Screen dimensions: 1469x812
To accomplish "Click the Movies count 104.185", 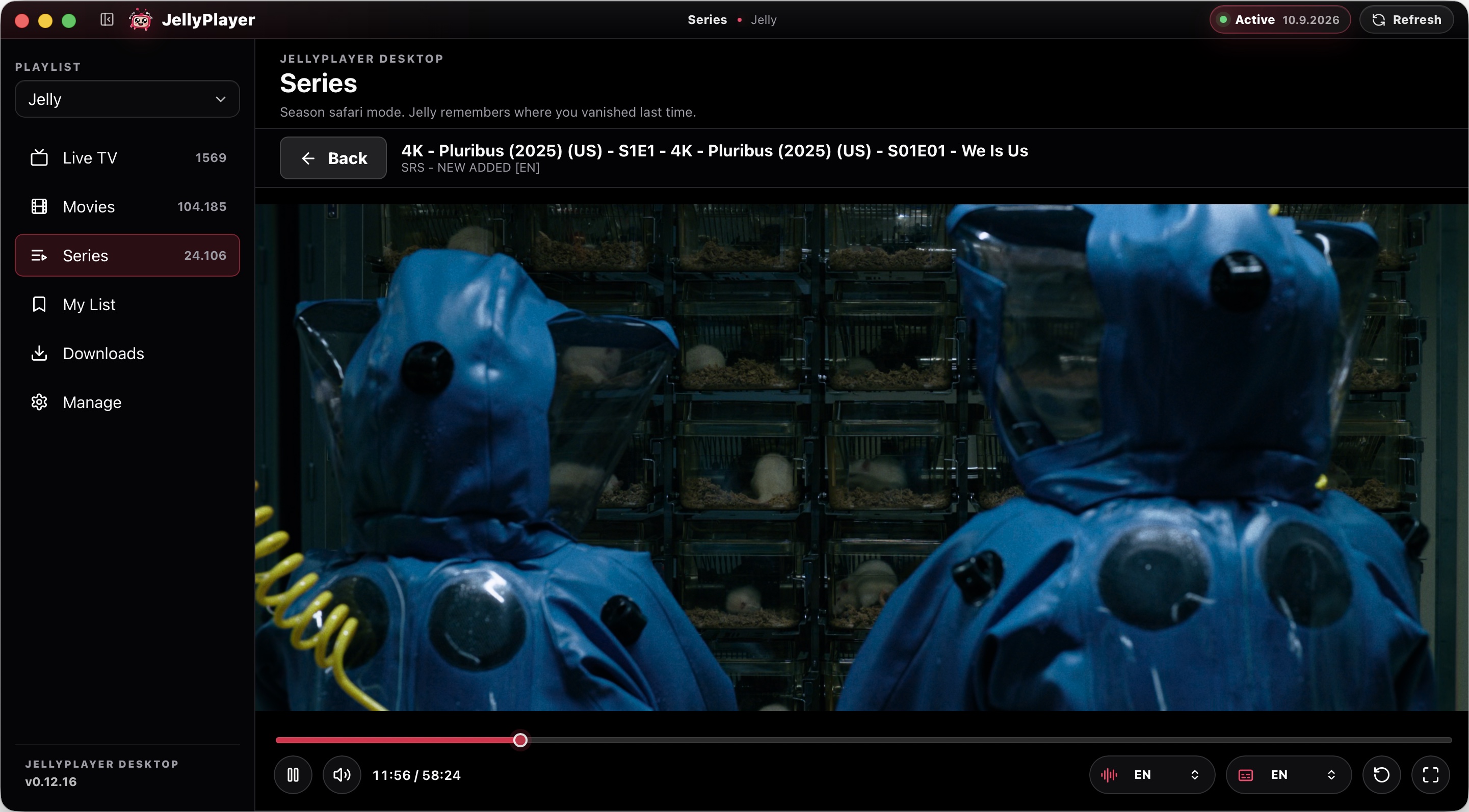I will [x=202, y=207].
